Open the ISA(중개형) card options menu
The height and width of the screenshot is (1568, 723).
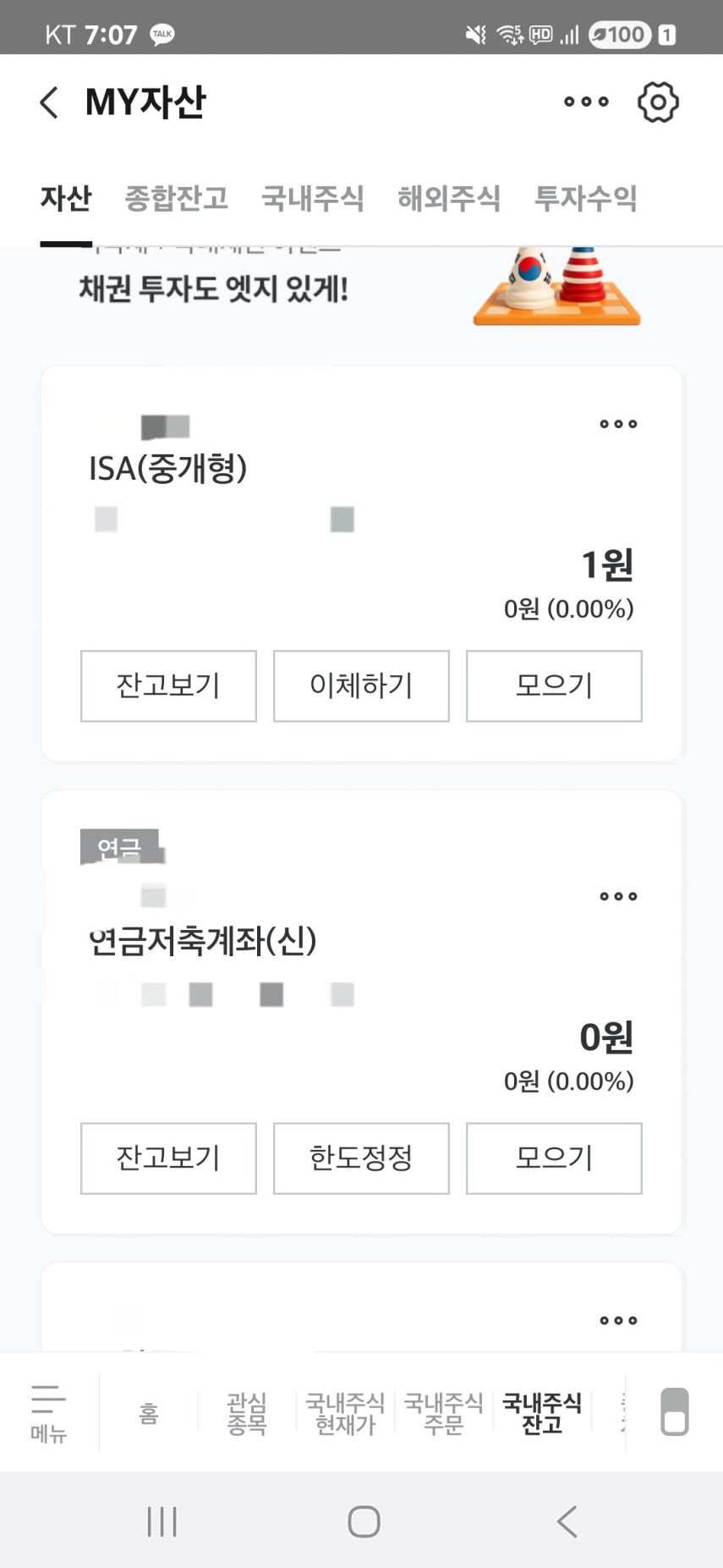(618, 424)
